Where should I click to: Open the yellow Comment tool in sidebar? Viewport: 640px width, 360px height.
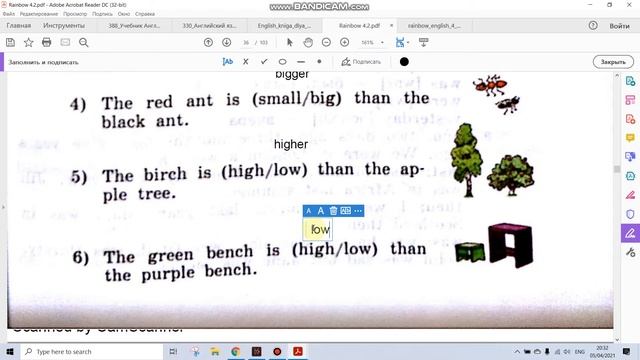[x=630, y=138]
